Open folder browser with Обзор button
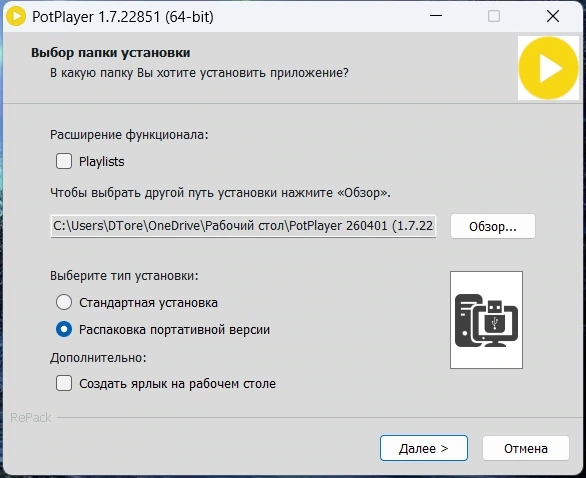This screenshot has width=586, height=478. pyautogui.click(x=493, y=226)
